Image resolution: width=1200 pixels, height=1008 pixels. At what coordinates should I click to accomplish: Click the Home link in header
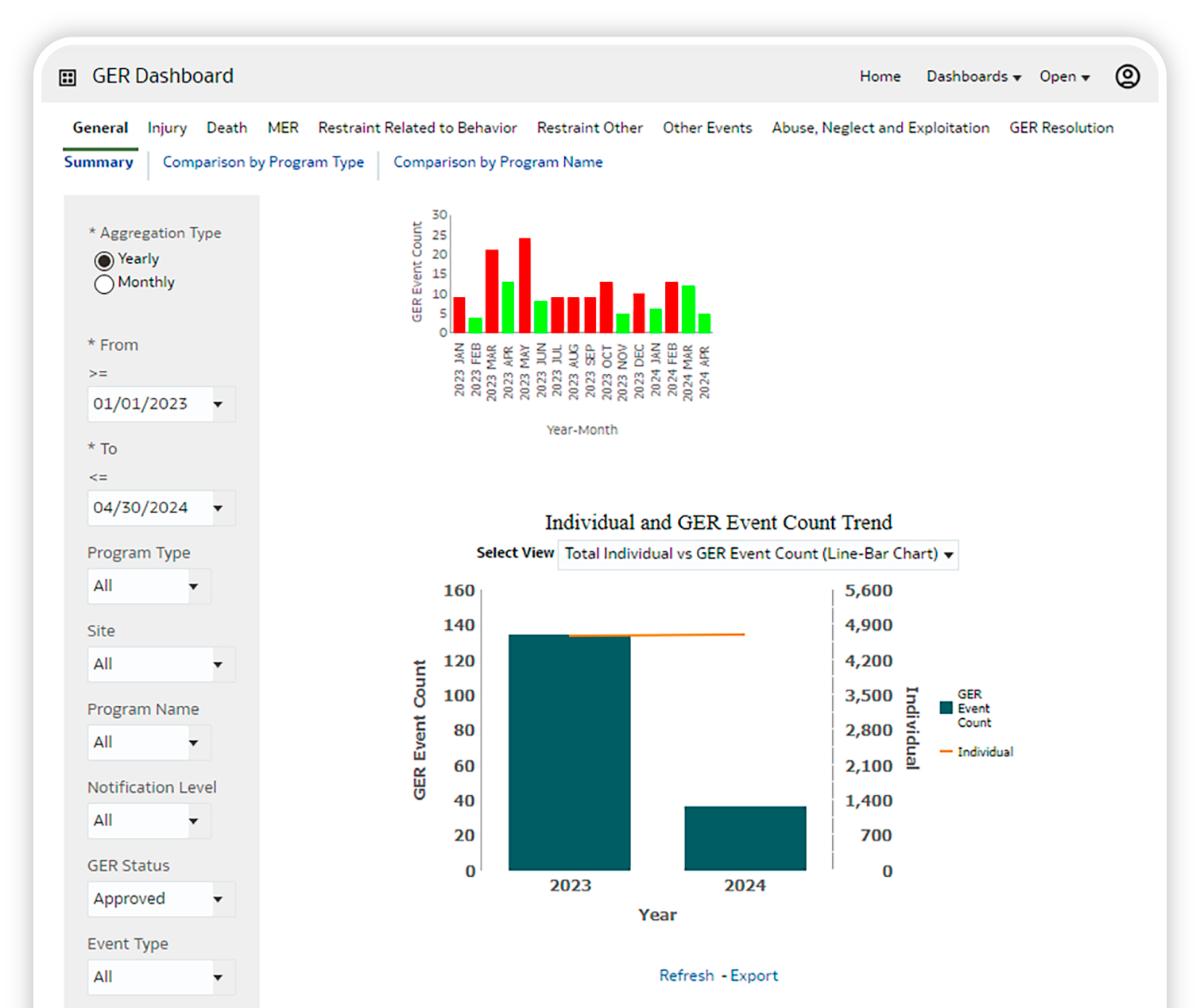tap(880, 76)
